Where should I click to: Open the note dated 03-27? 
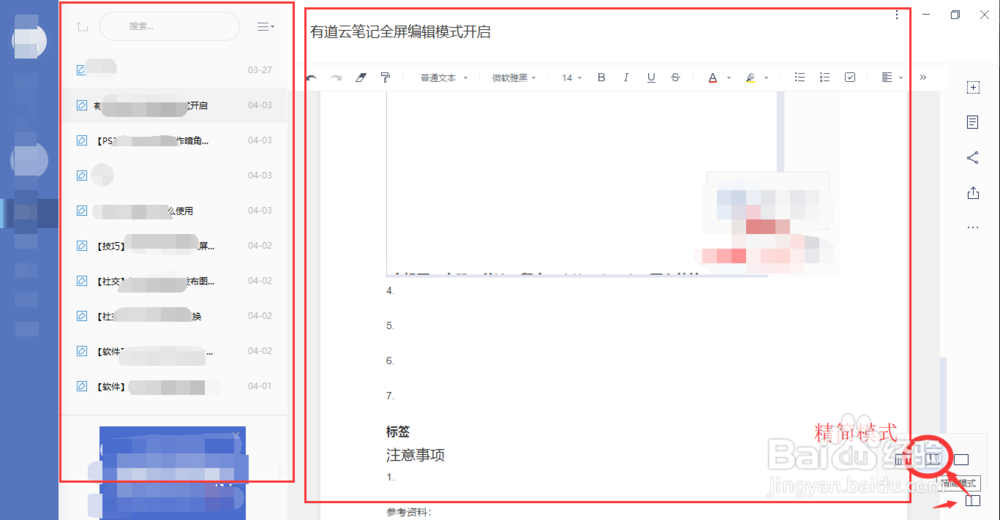click(x=173, y=70)
